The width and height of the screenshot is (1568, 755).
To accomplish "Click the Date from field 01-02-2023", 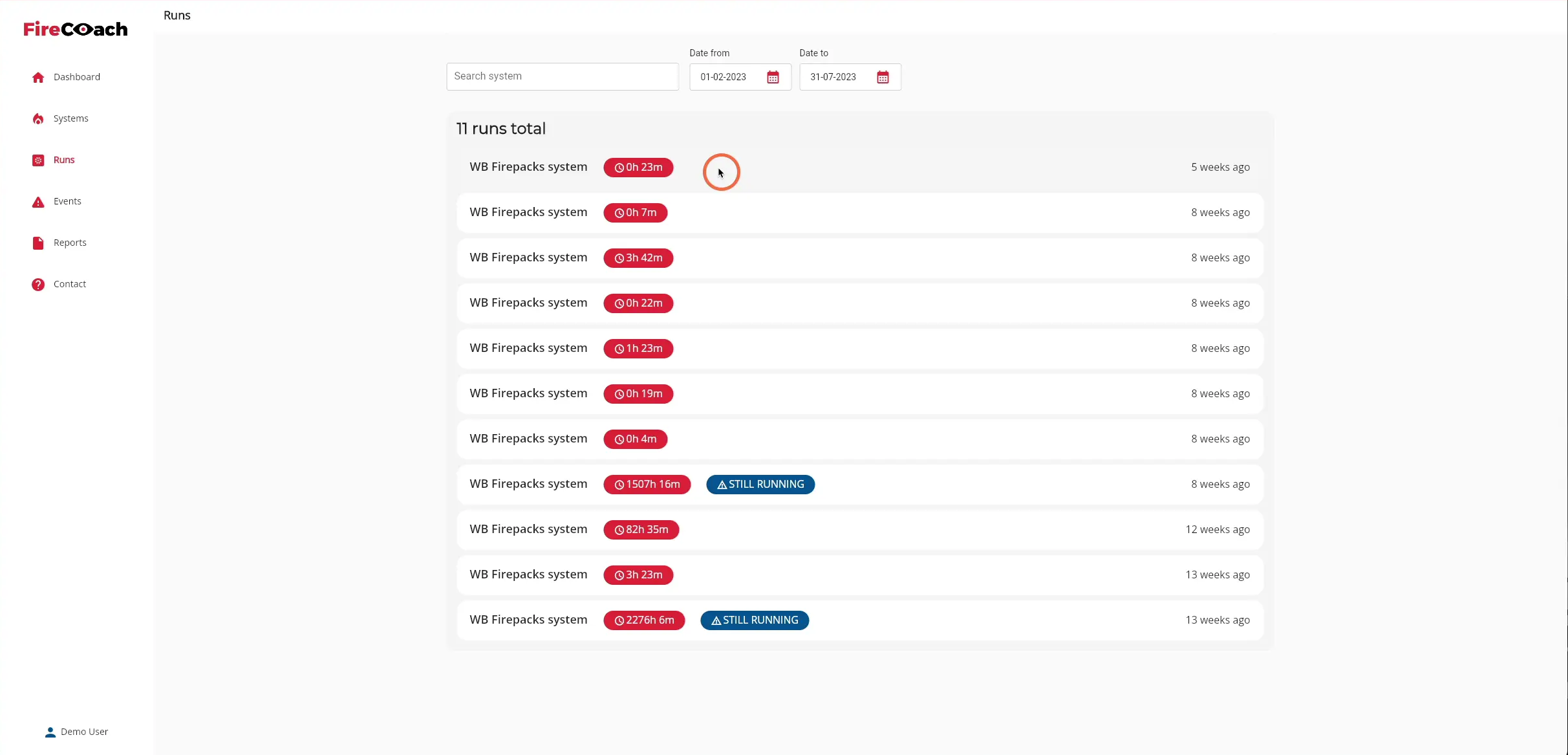I will tap(740, 77).
